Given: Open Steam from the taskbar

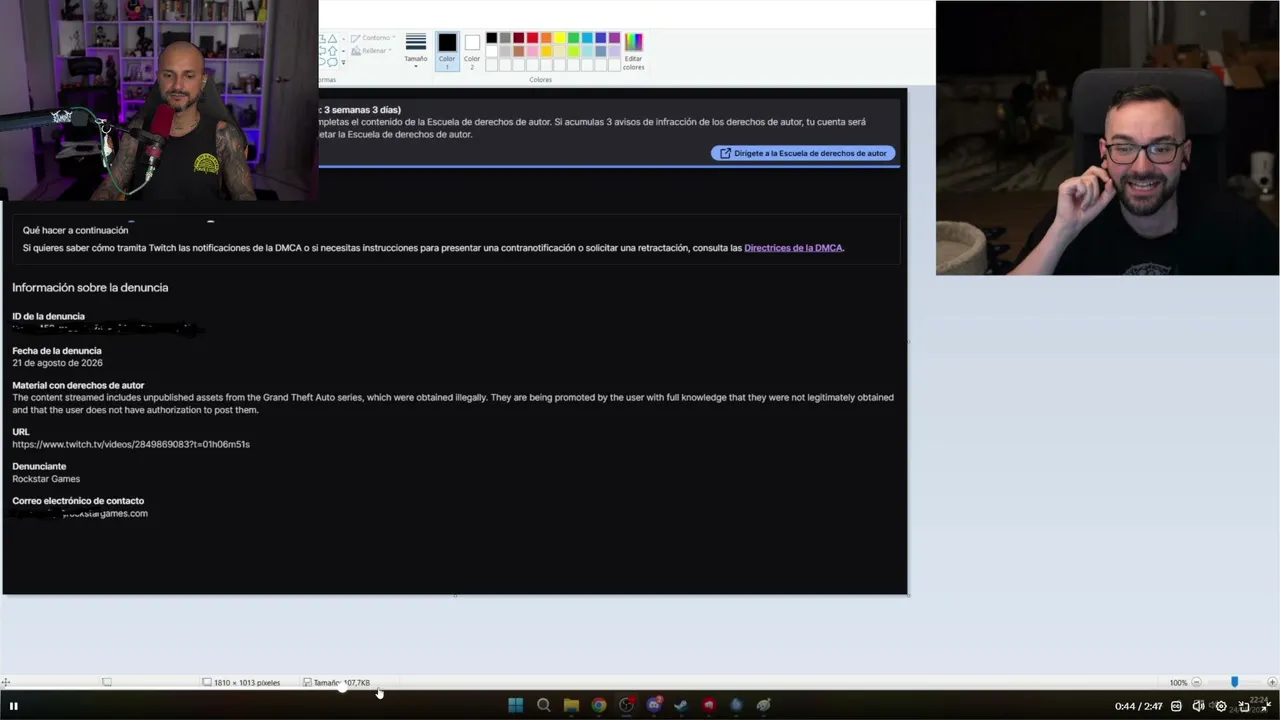Looking at the screenshot, I should [681, 705].
